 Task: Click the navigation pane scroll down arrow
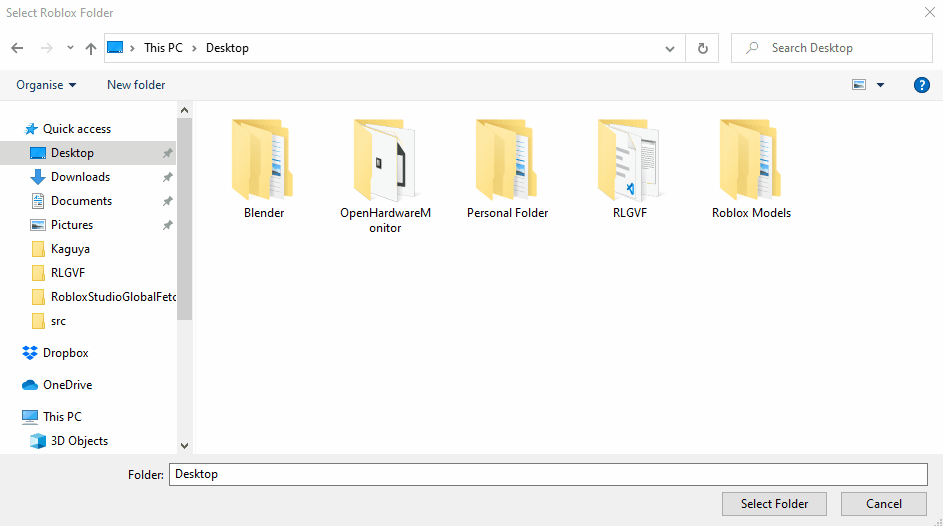185,445
